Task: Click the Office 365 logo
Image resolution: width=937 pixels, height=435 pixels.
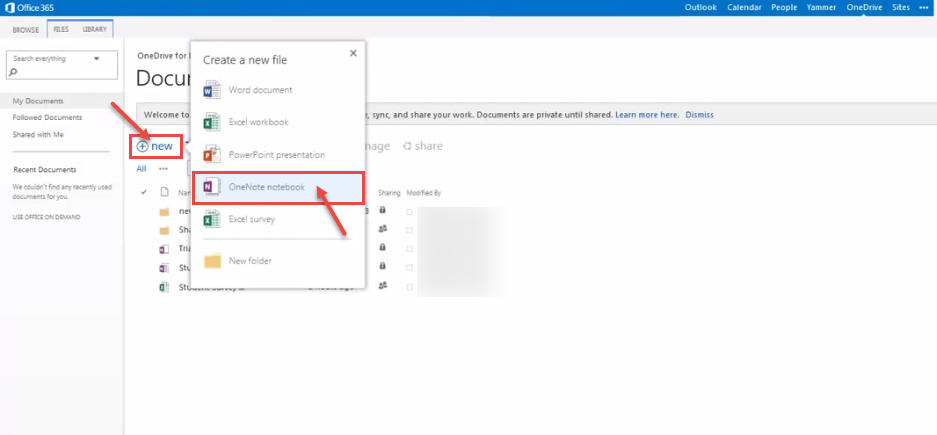Action: [30, 8]
